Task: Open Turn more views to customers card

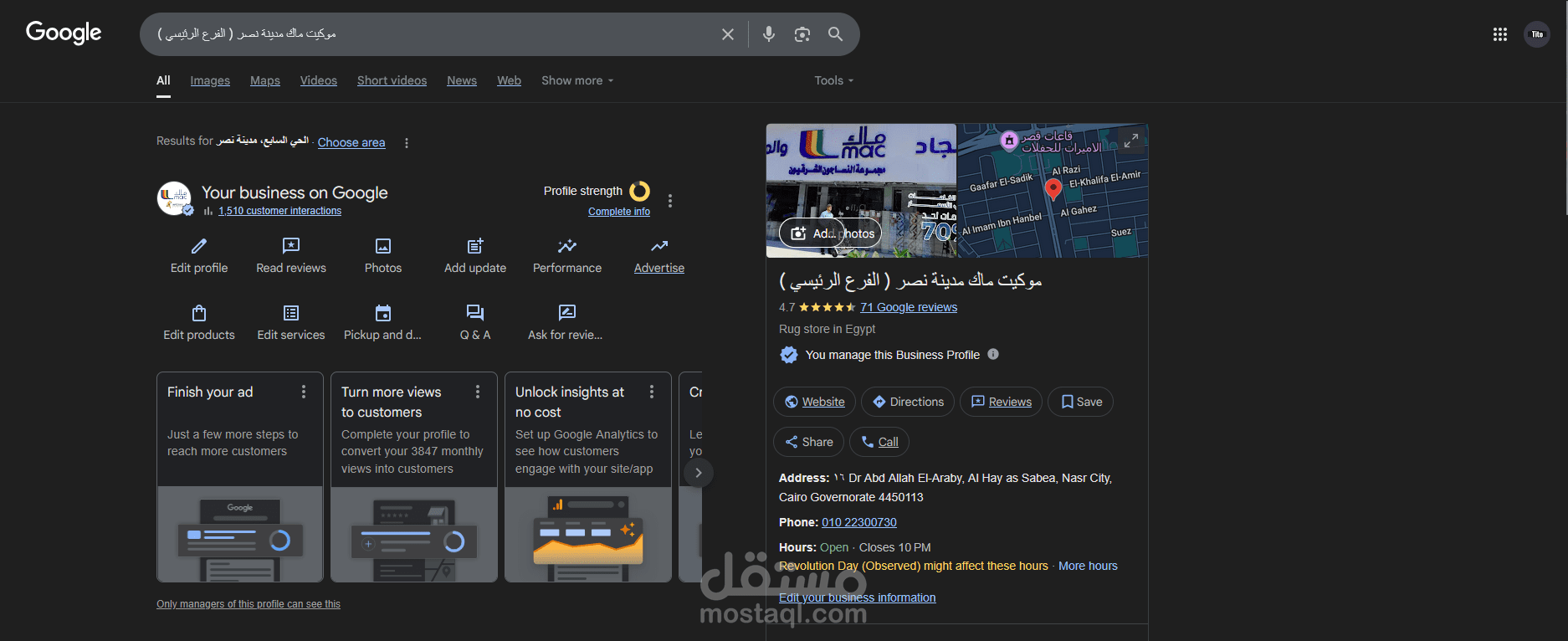Action: point(414,477)
